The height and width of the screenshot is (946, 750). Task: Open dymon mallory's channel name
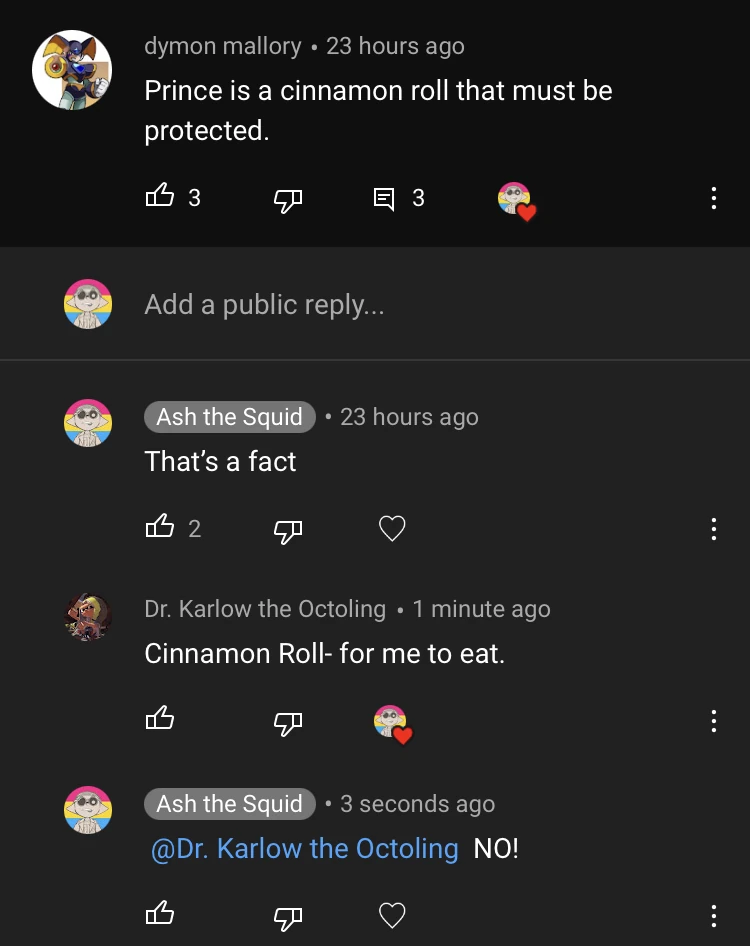click(x=223, y=46)
